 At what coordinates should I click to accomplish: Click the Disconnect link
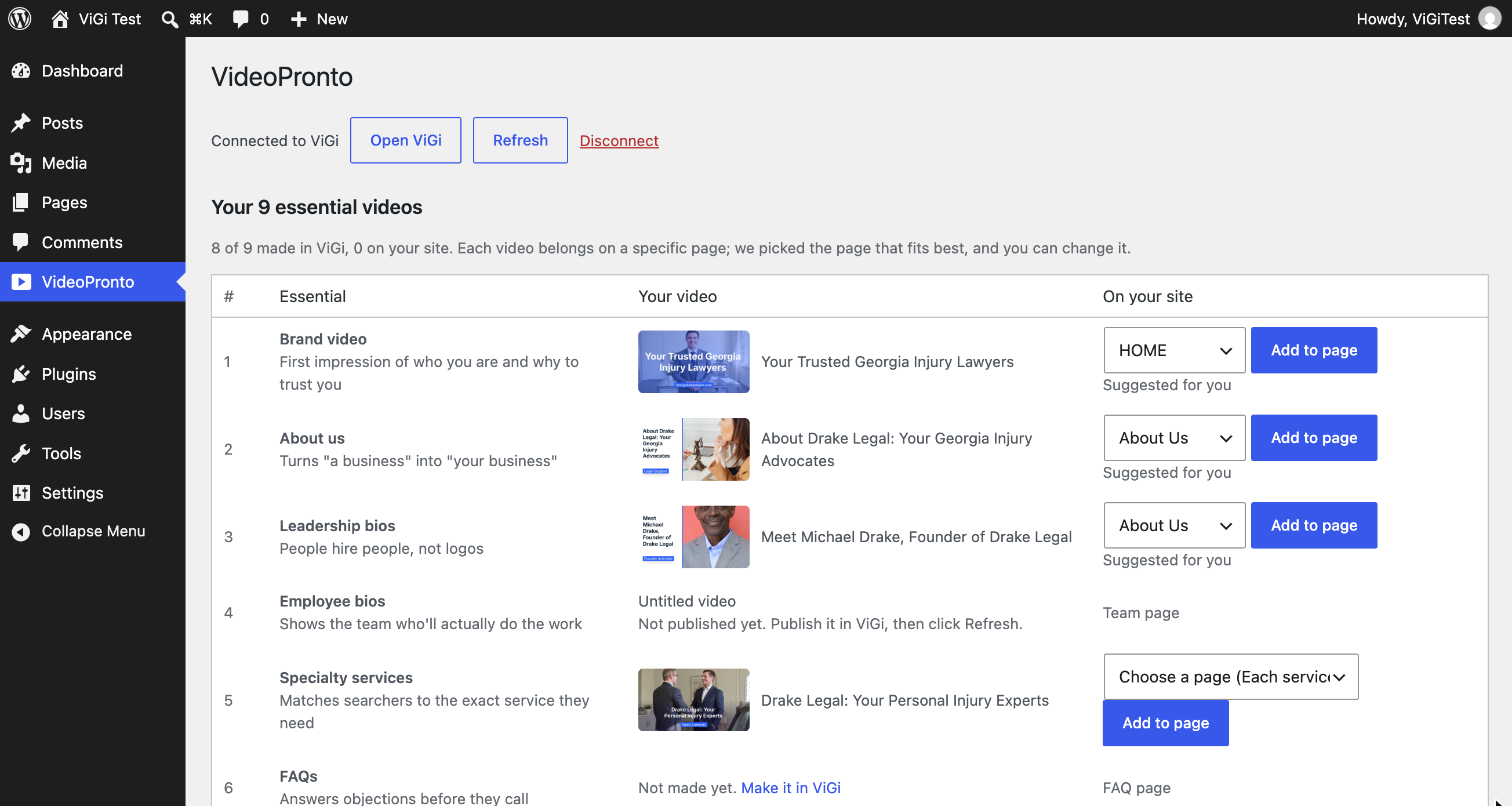click(619, 141)
